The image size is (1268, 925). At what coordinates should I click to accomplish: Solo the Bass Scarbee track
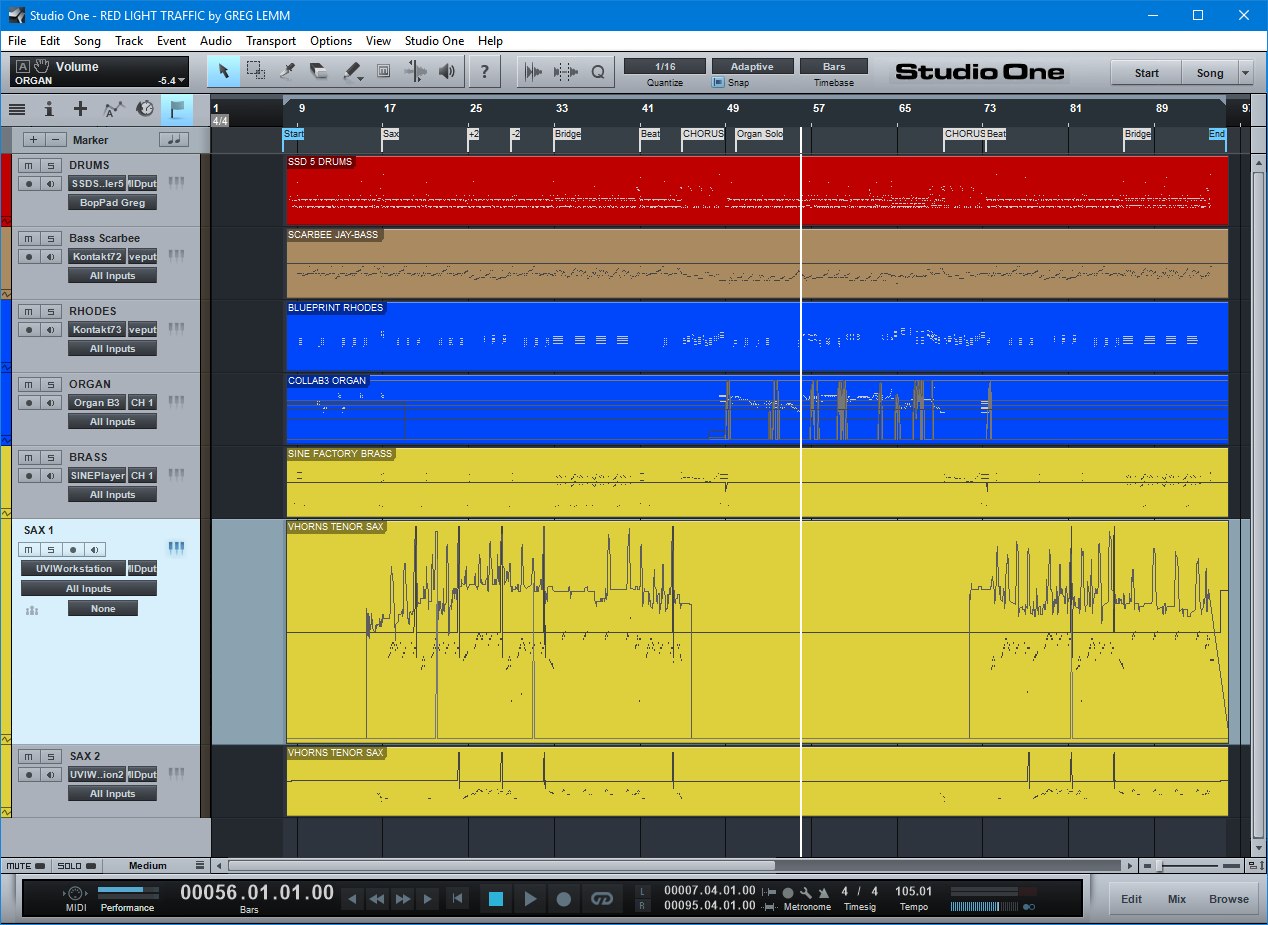(50, 238)
